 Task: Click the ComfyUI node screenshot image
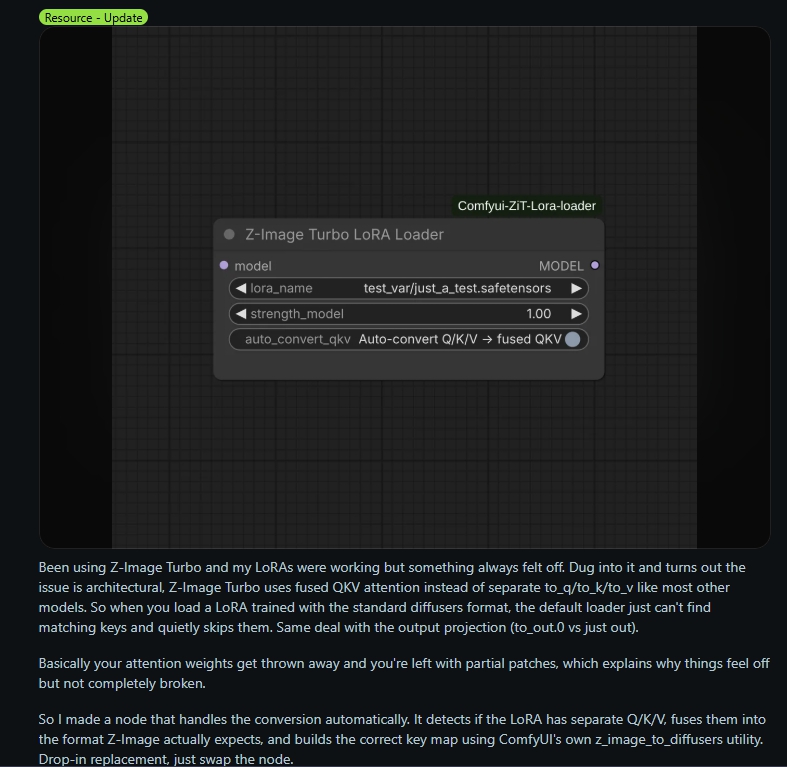tap(405, 287)
